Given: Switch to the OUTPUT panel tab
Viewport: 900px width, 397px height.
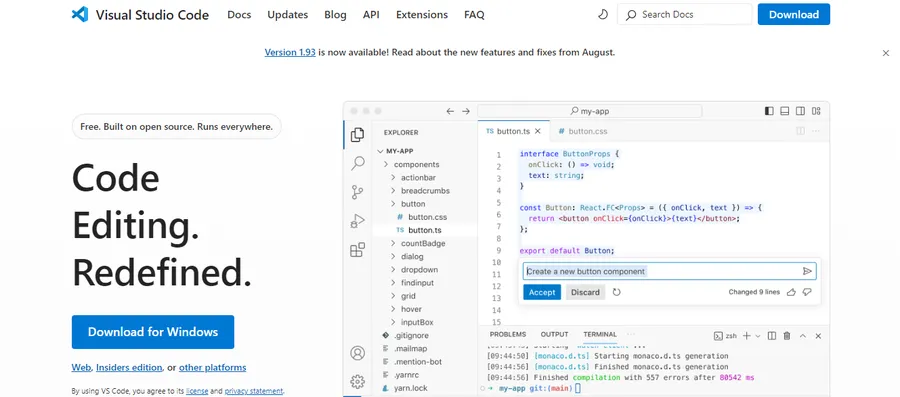Looking at the screenshot, I should click(554, 334).
